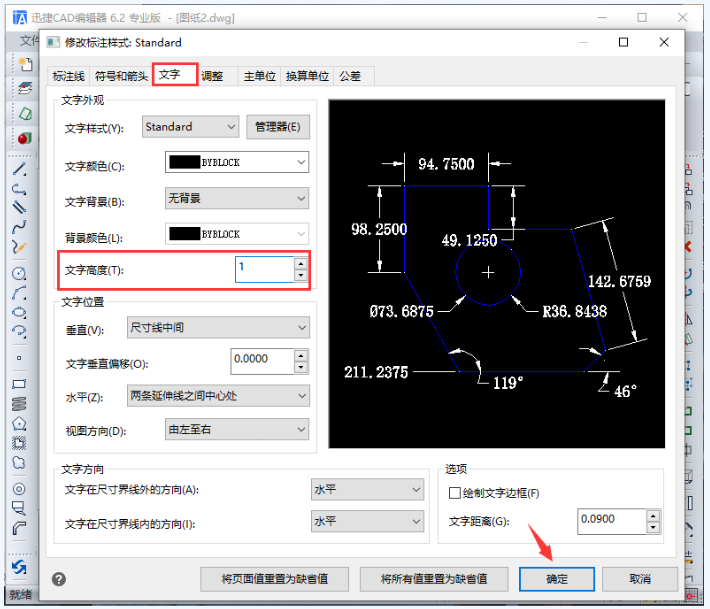Select the Donut ring tool
Image resolution: width=710 pixels, height=609 pixels.
click(x=19, y=489)
